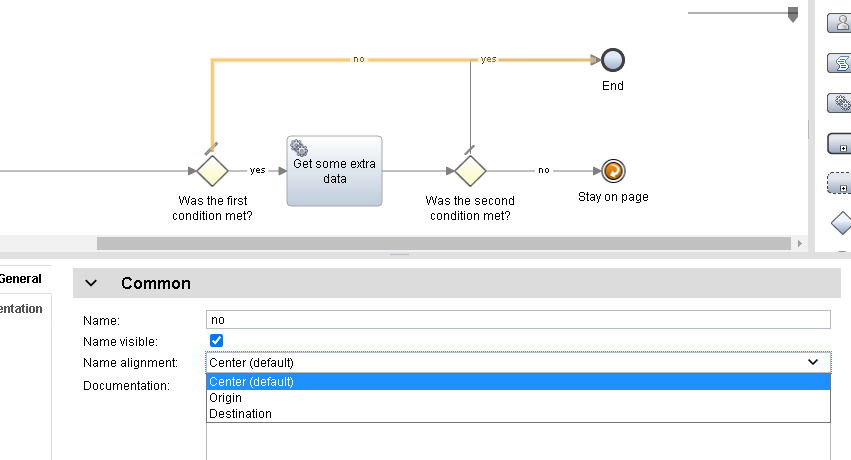Screen dimensions: 851x460
Task: Click the 'Get some extra data' task
Action: click(334, 171)
